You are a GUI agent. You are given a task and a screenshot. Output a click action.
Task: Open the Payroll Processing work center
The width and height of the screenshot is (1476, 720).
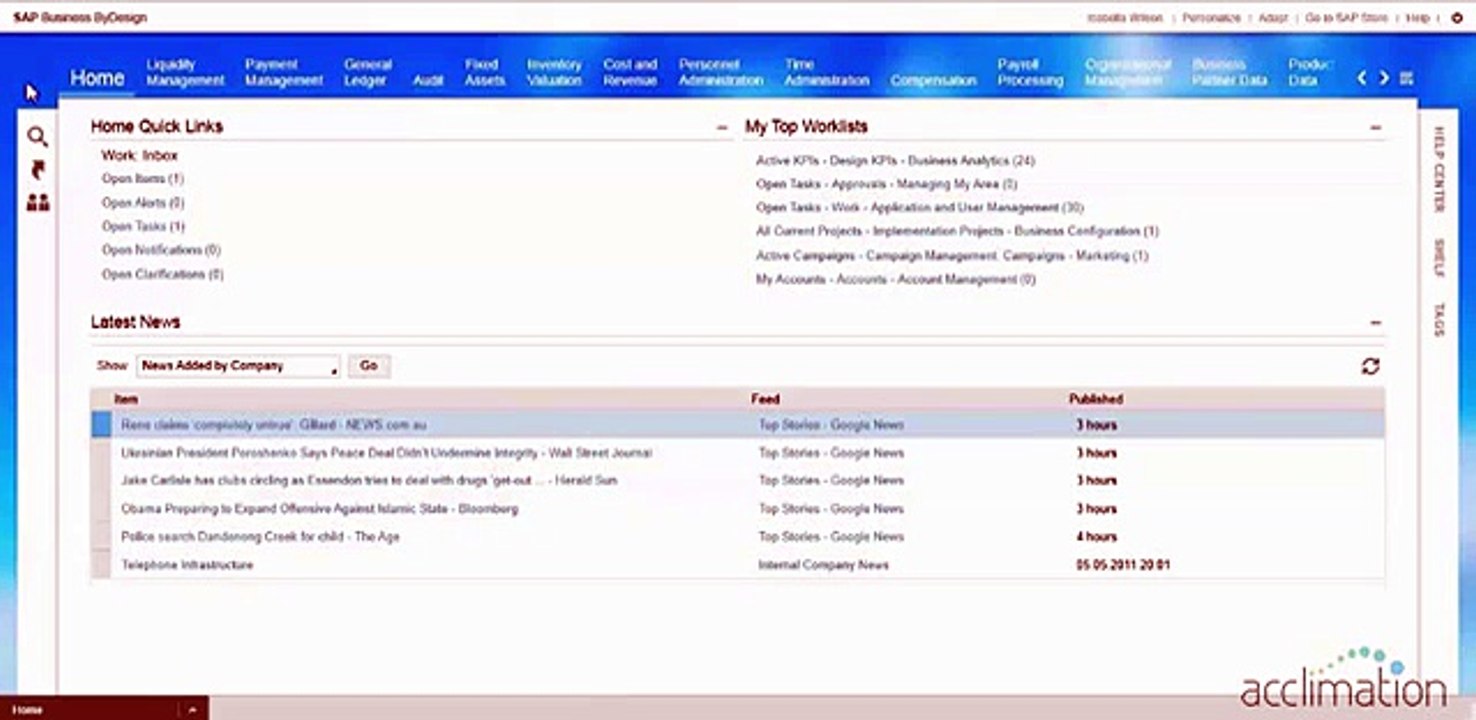[1030, 72]
